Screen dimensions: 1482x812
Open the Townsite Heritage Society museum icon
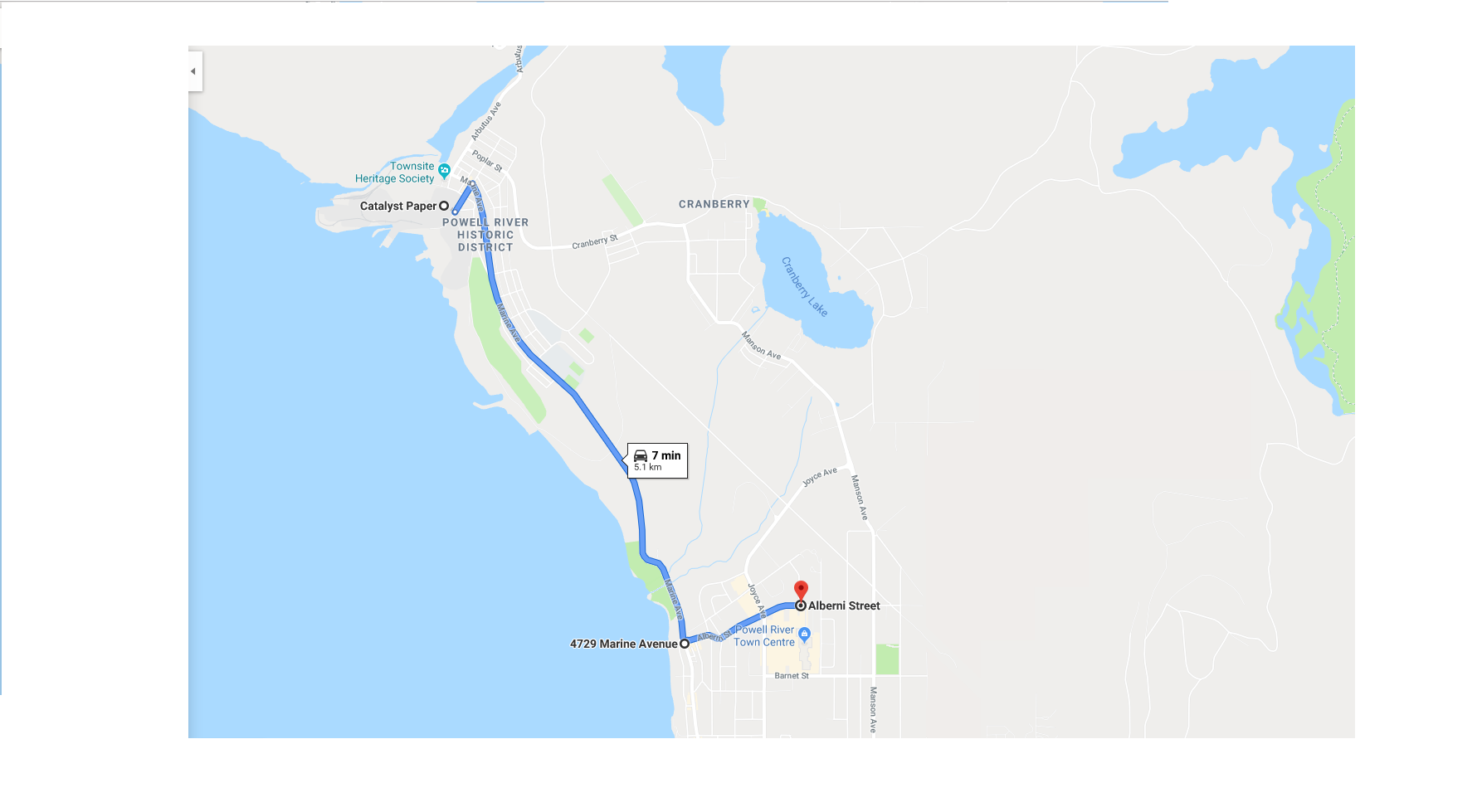point(444,171)
